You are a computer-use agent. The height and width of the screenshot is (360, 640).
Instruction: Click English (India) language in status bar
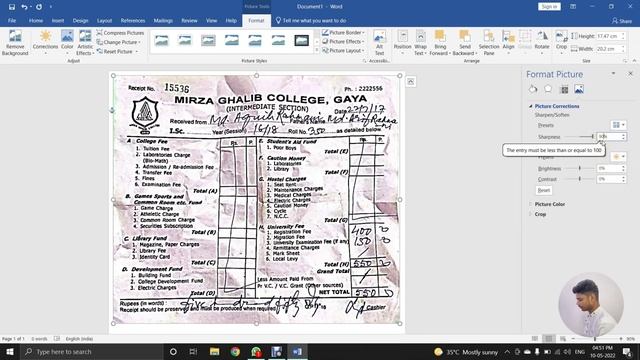point(79,339)
